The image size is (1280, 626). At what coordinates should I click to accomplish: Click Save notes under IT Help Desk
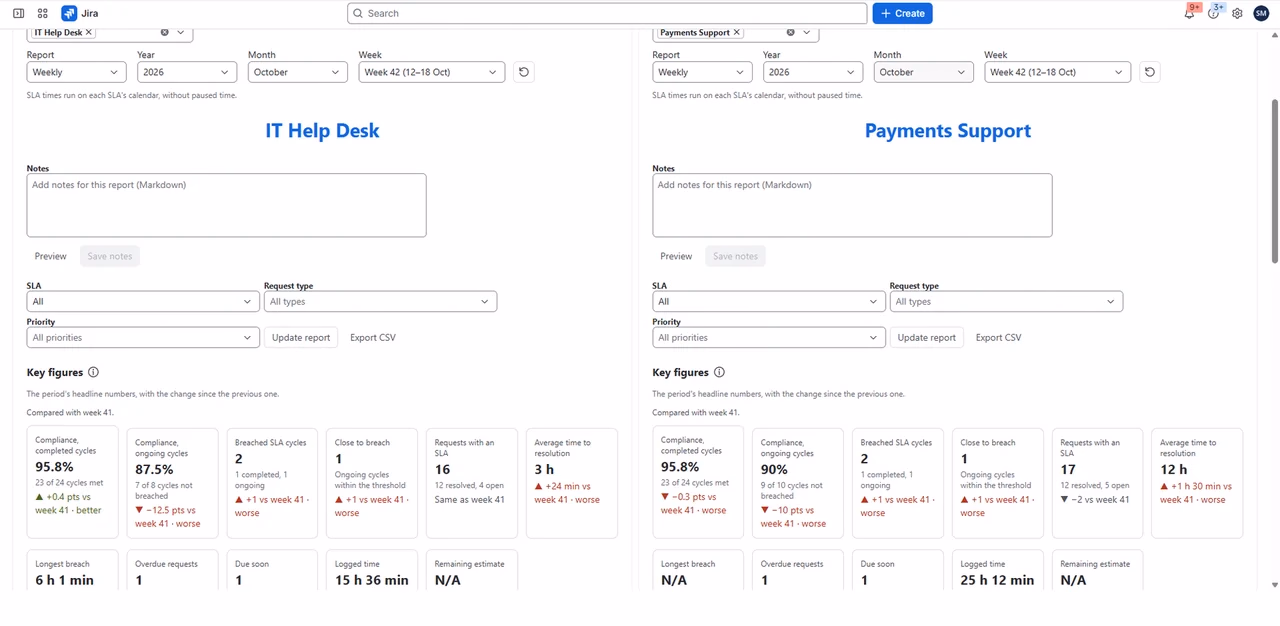coord(110,256)
